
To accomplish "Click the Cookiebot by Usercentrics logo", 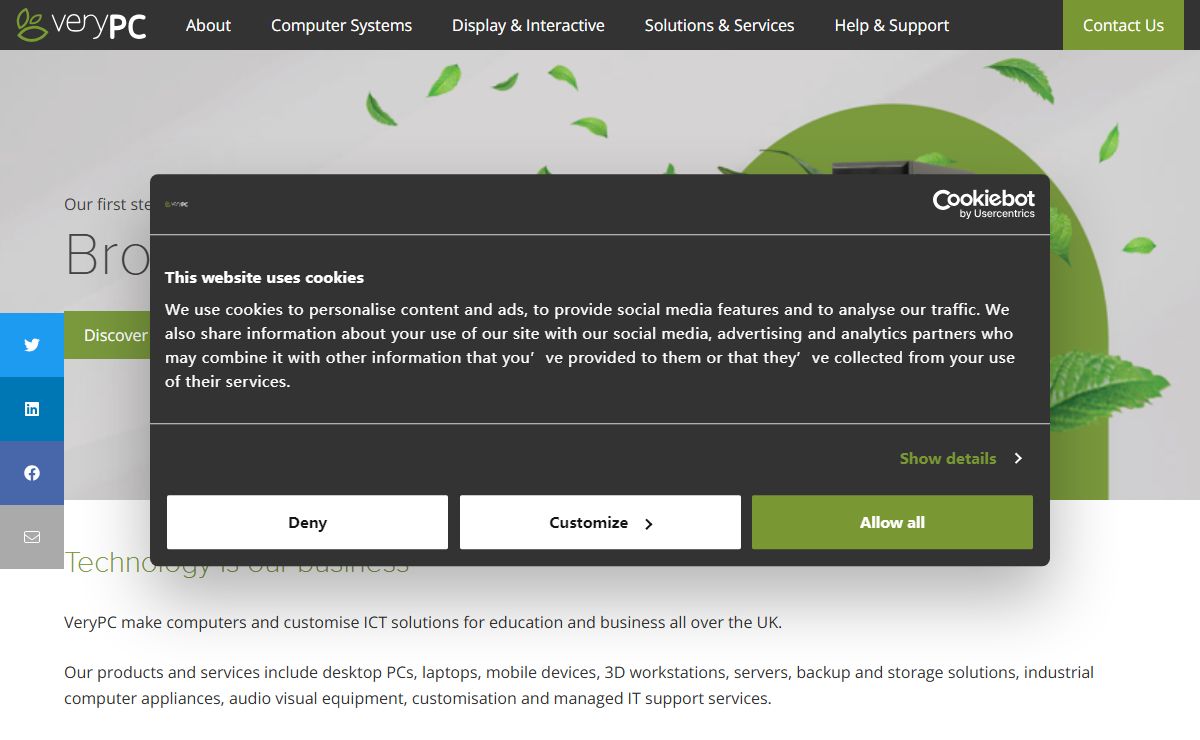I will tap(983, 203).
